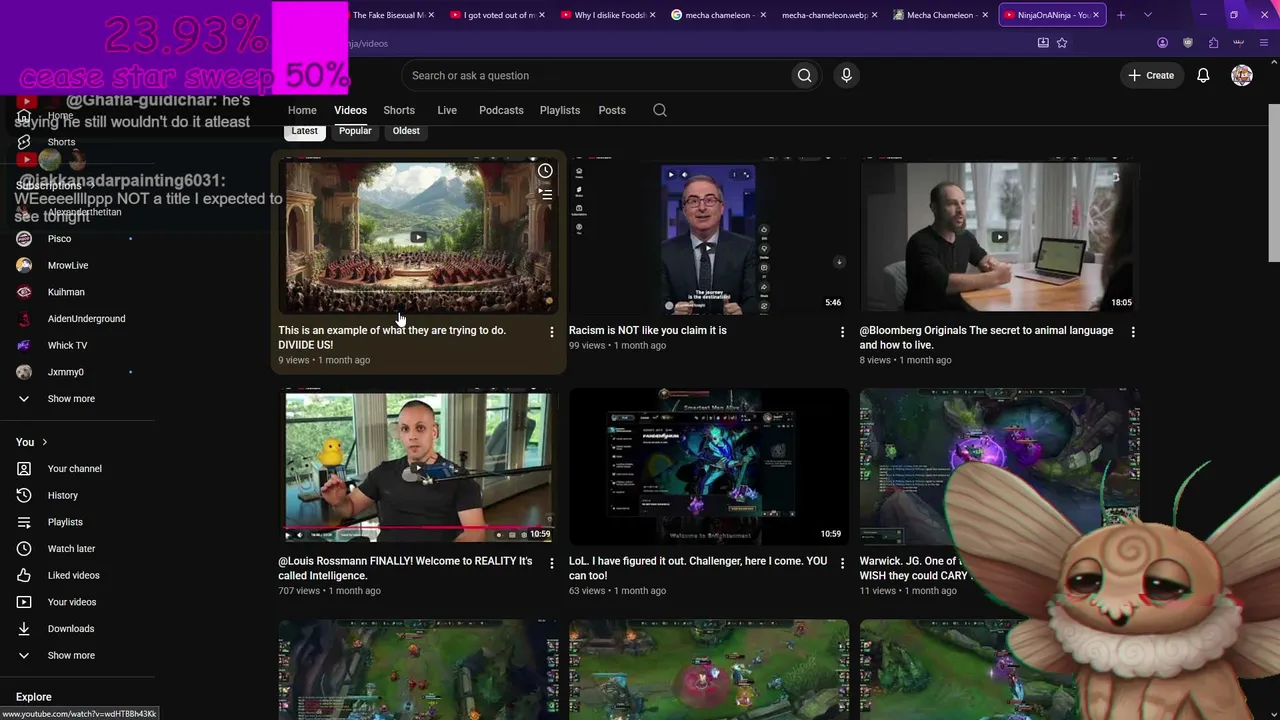Open options for the DIVIIDE US video
The width and height of the screenshot is (1280, 720).
tap(551, 332)
